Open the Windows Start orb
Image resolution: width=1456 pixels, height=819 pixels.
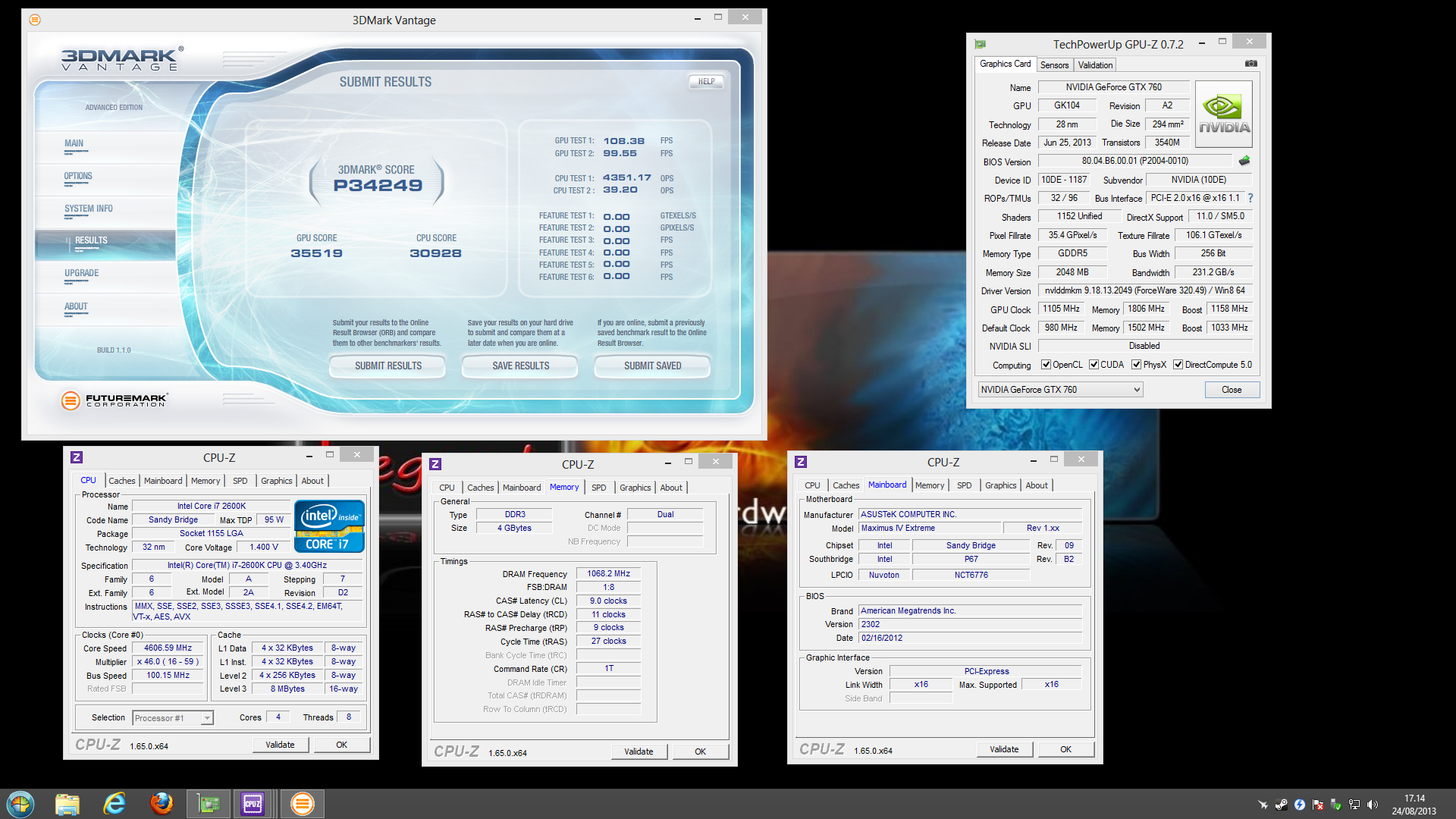point(20,804)
